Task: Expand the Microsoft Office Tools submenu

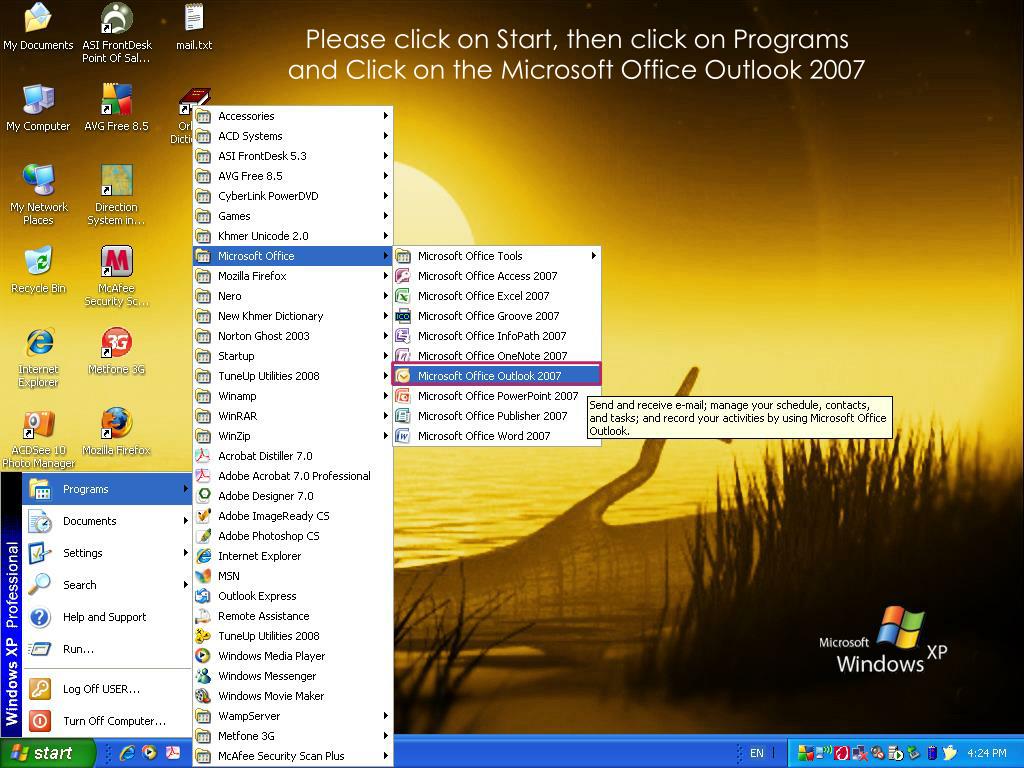Action: 496,256
